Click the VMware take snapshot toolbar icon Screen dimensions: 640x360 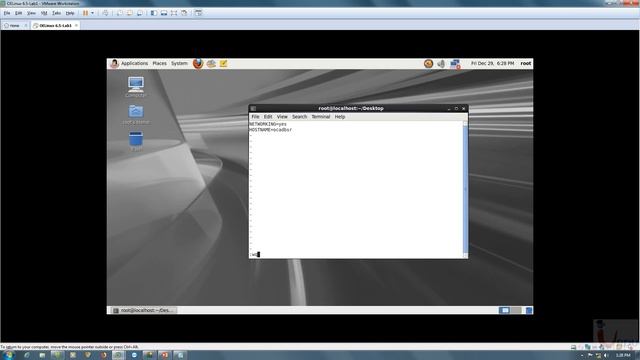pos(120,13)
